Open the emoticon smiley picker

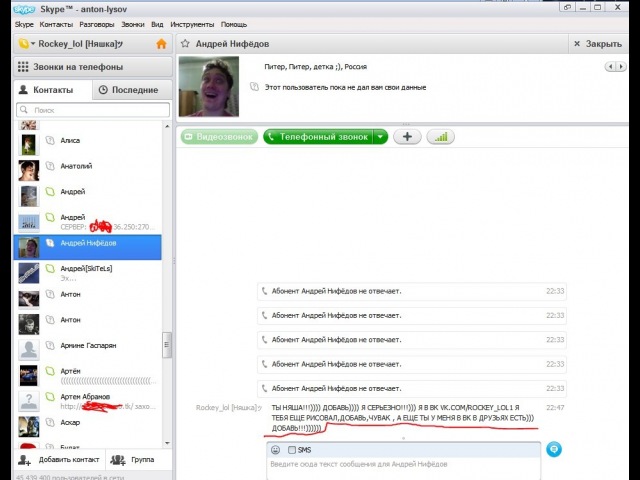(276, 450)
